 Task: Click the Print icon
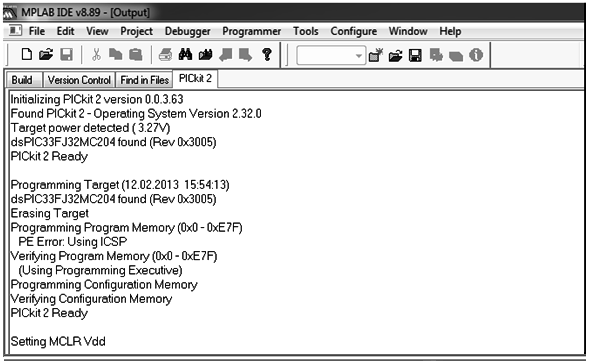pyautogui.click(x=165, y=55)
